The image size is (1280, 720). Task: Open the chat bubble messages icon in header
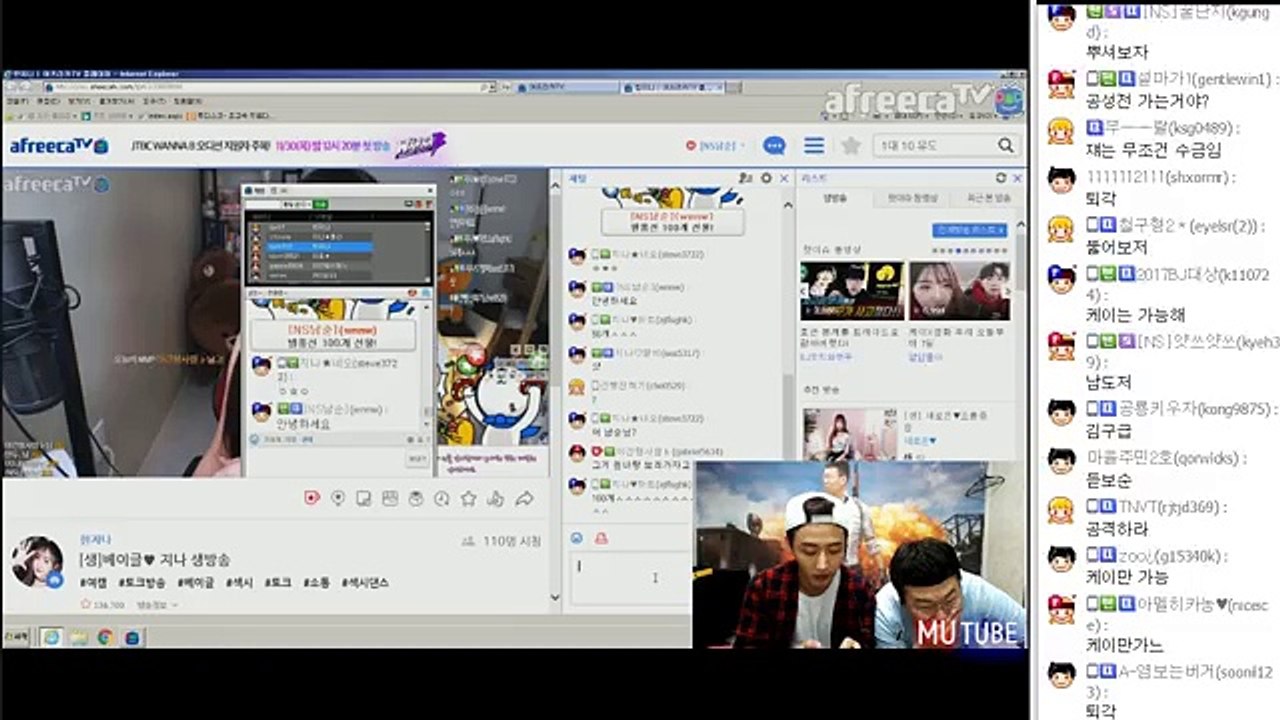point(774,146)
